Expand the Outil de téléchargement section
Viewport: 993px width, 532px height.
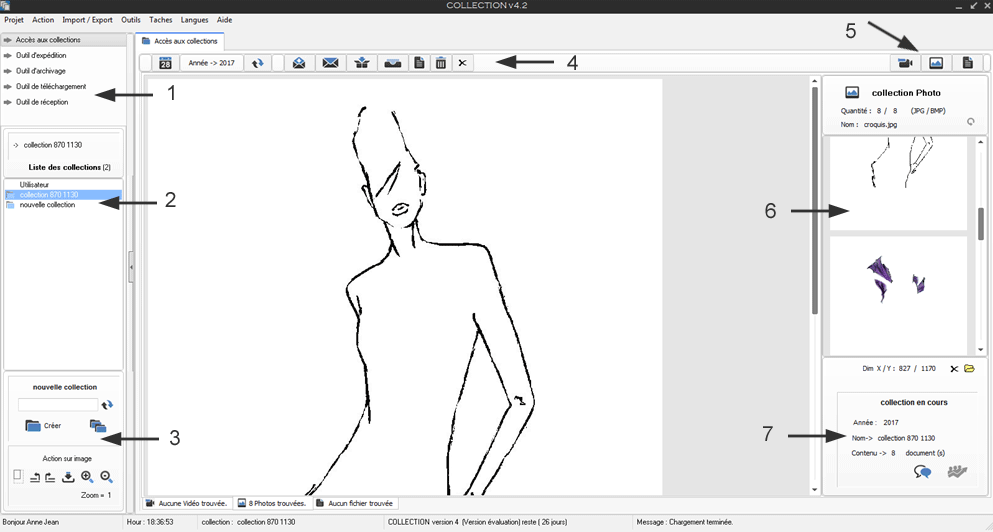[51, 86]
